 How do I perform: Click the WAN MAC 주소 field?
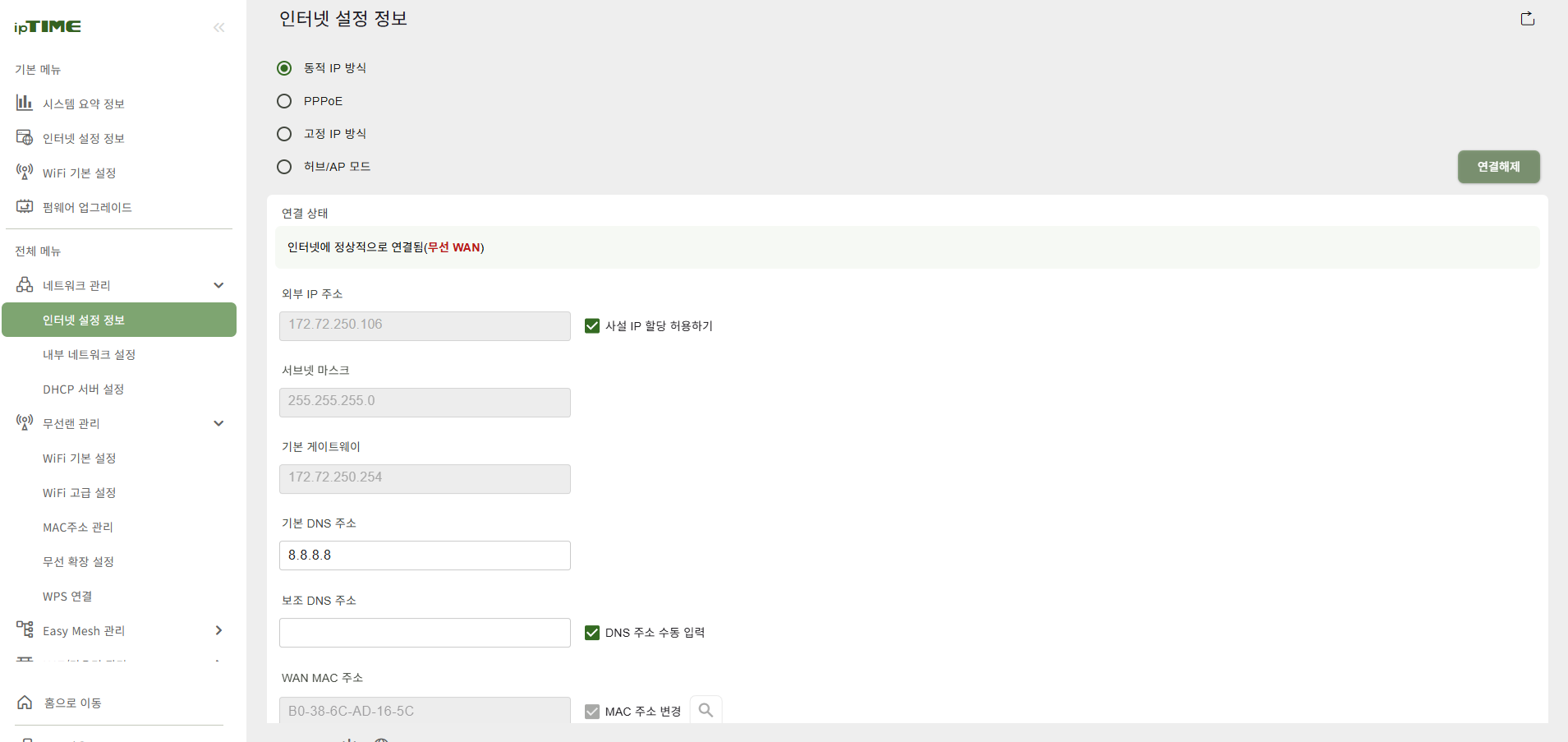click(x=425, y=710)
